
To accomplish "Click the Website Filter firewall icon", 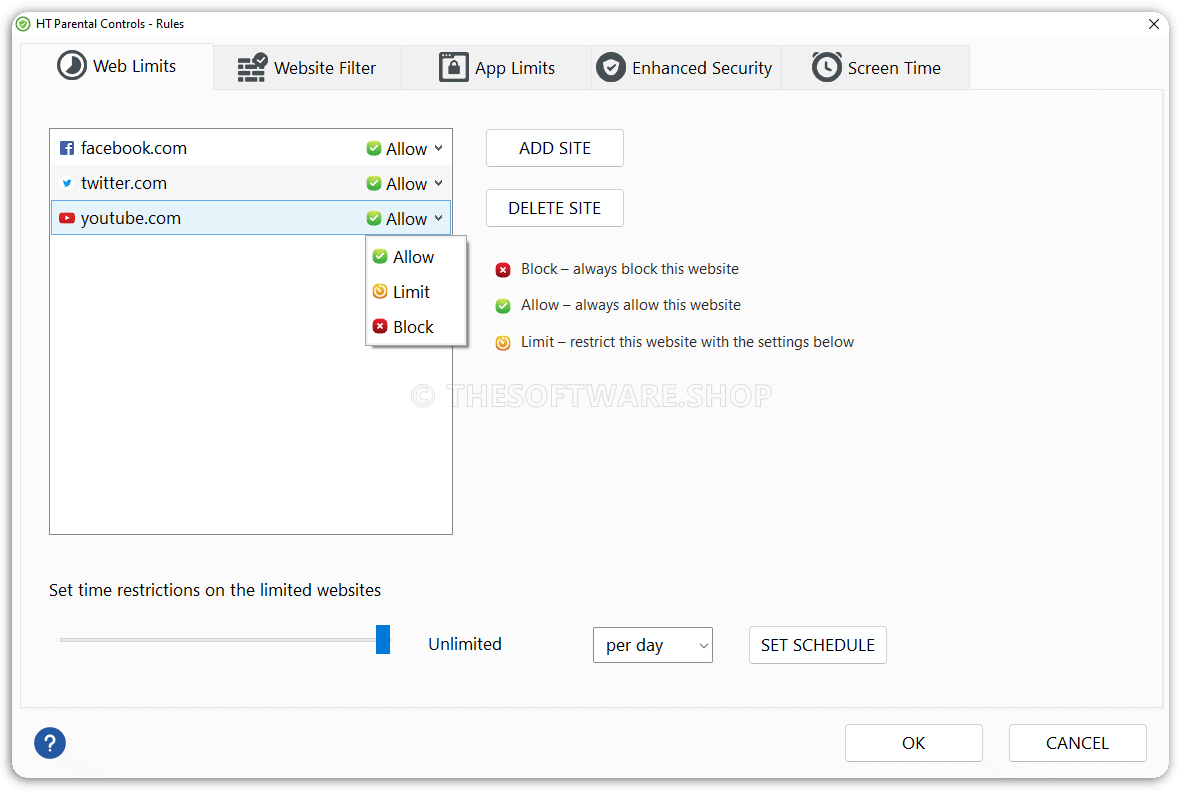I will coord(252,68).
